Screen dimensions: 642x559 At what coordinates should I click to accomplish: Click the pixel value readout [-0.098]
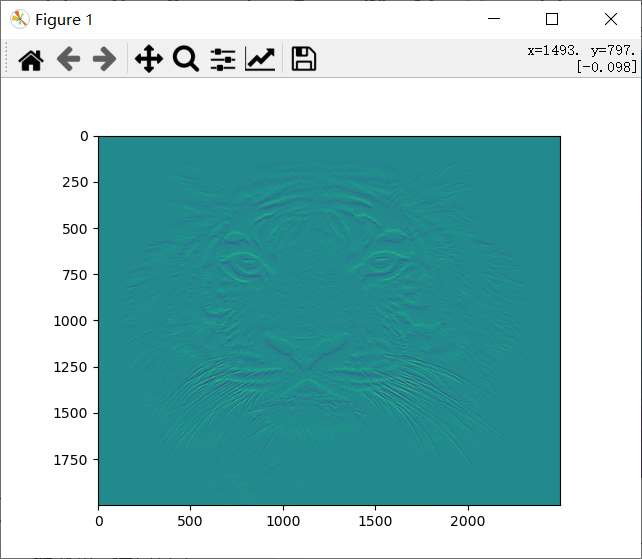click(x=607, y=66)
